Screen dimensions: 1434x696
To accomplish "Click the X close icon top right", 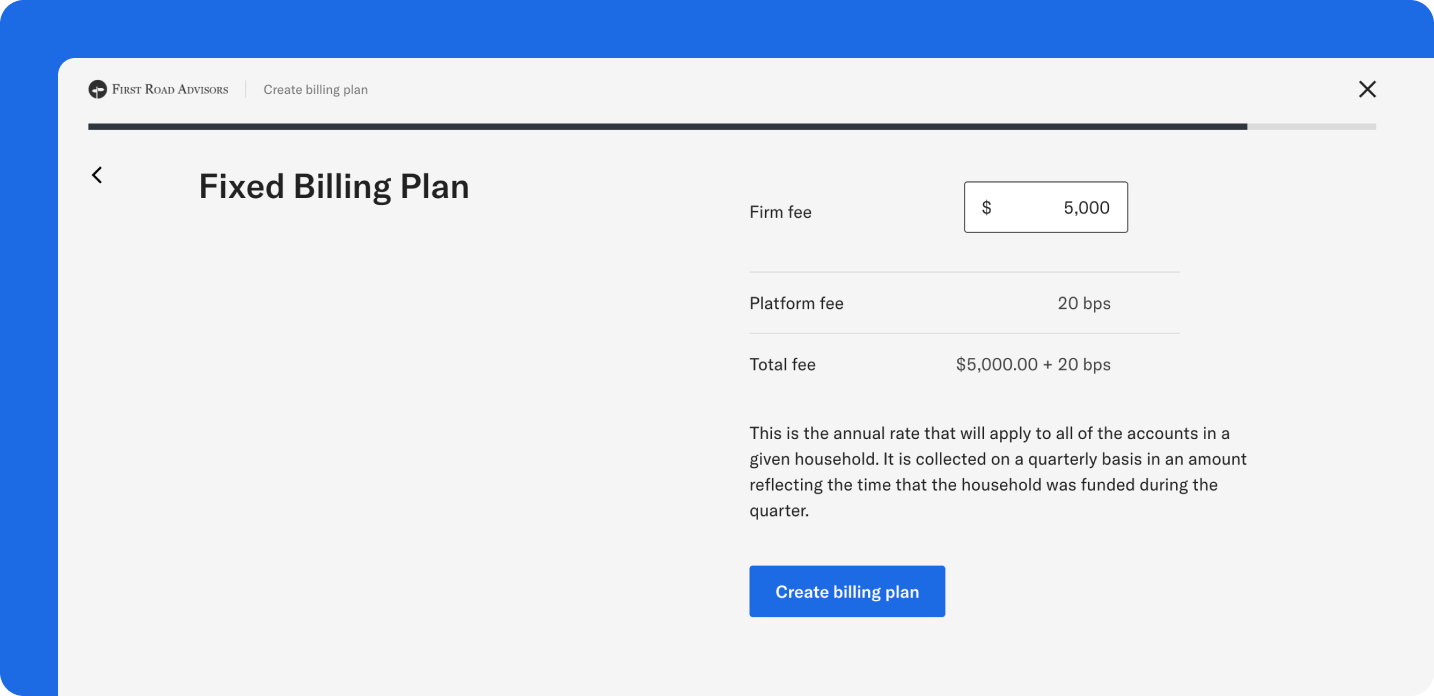I will point(1367,89).
